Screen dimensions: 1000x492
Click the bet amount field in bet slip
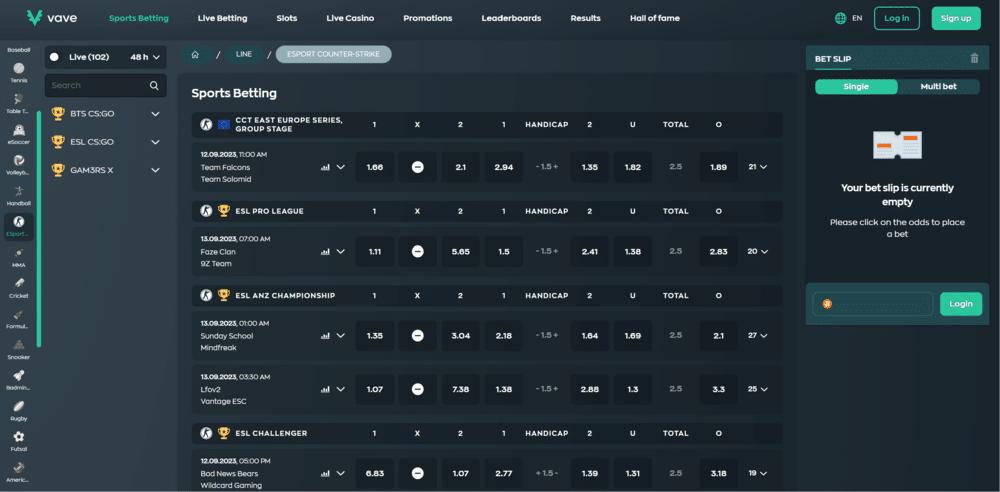pyautogui.click(x=872, y=304)
